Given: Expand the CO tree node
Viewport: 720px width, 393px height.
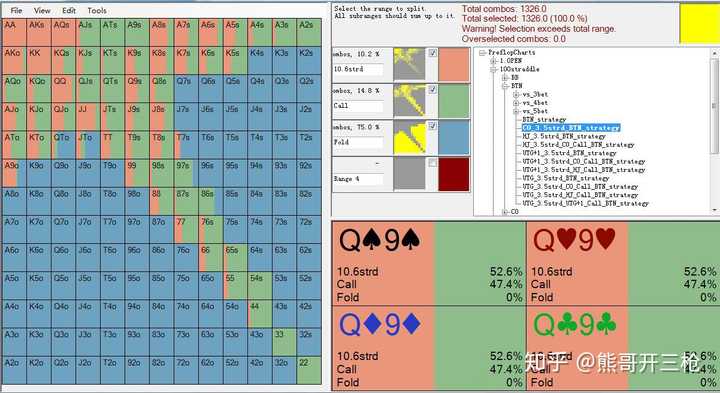Looking at the screenshot, I should pyautogui.click(x=505, y=212).
